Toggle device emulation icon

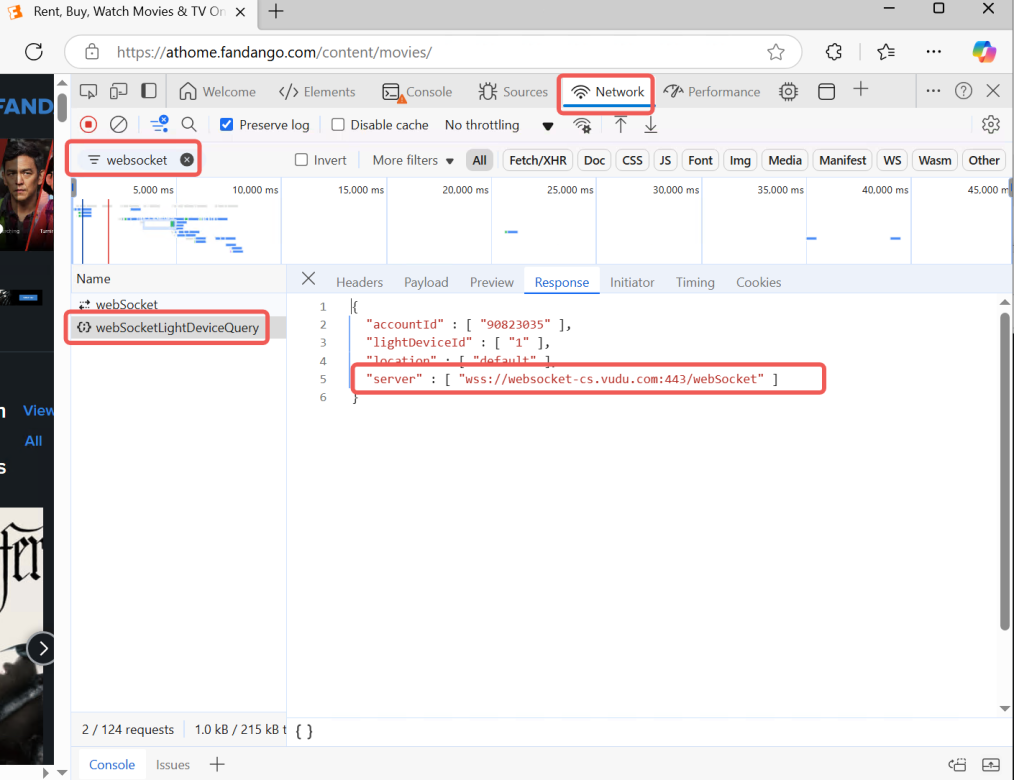pyautogui.click(x=119, y=92)
